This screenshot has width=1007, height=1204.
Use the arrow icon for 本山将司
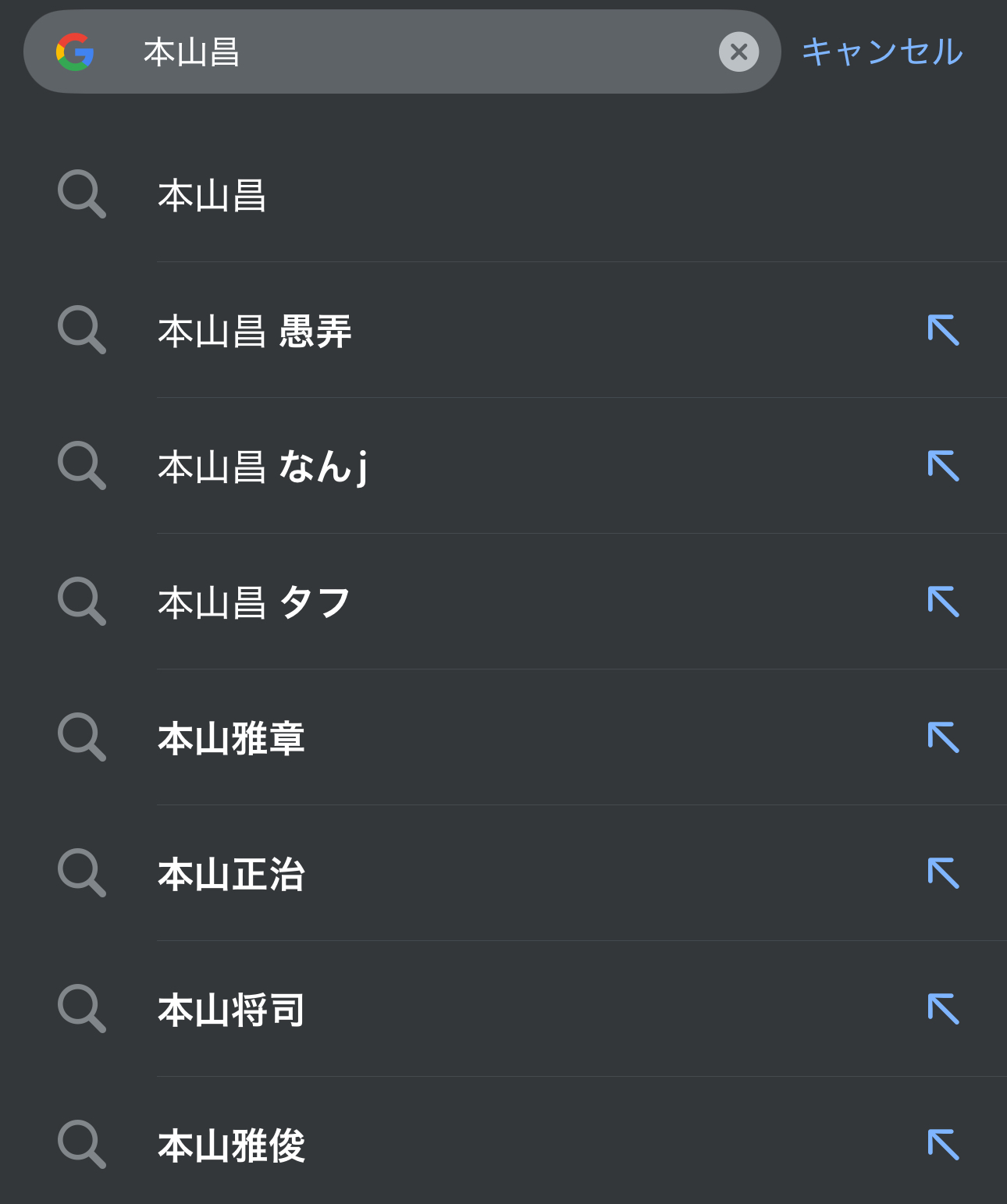click(943, 1009)
